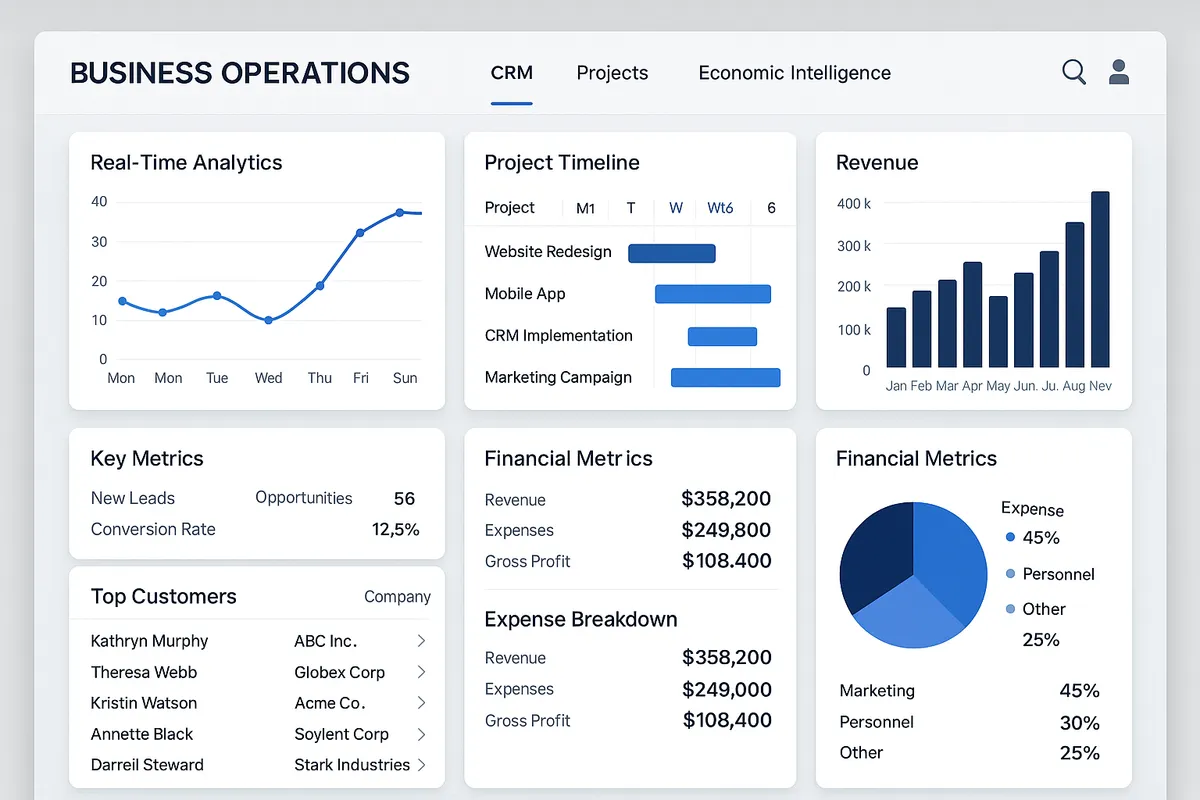Open the user profile menu
Image resolution: width=1200 pixels, height=800 pixels.
(x=1118, y=71)
